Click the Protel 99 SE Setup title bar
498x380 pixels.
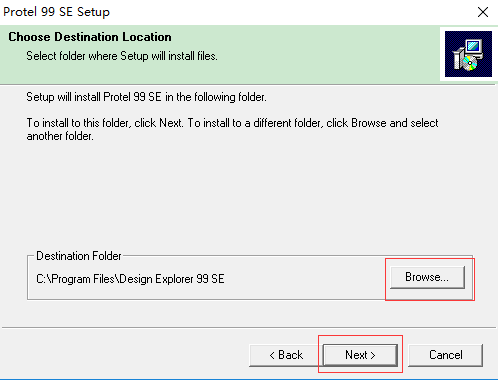233,12
